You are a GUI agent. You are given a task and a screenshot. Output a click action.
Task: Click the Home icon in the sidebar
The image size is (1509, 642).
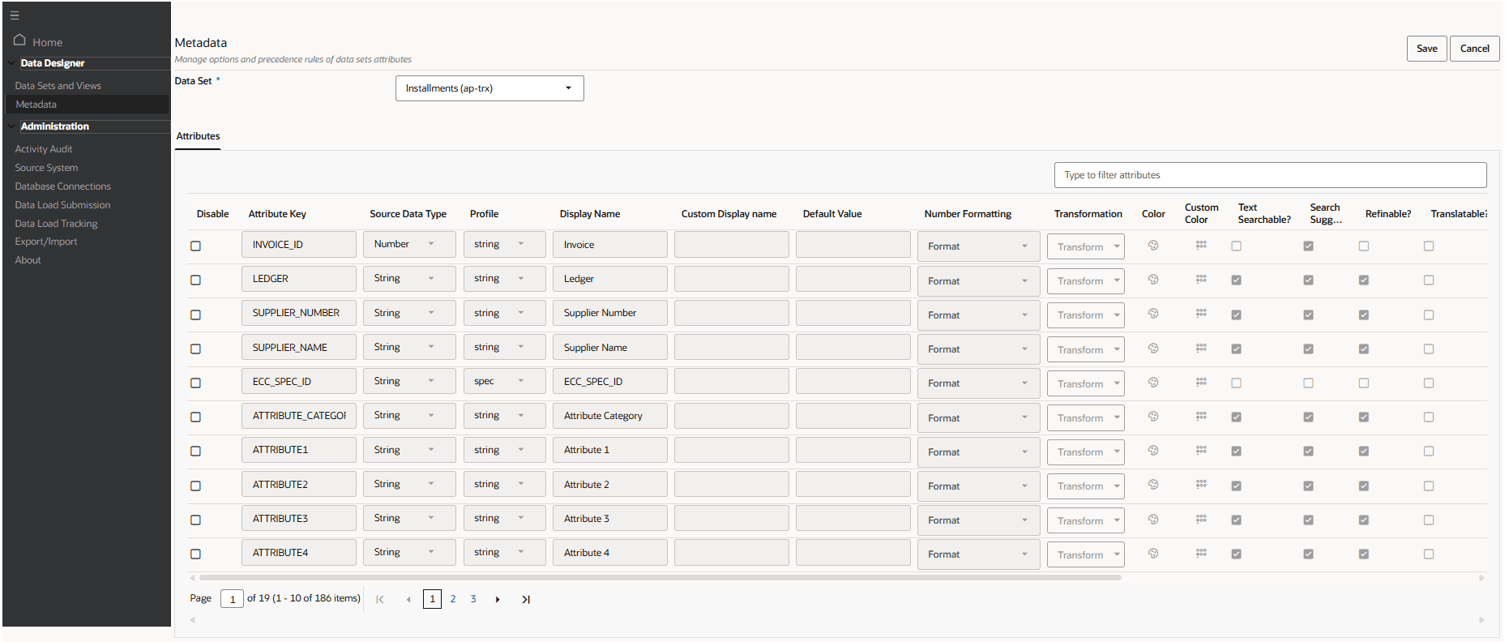(19, 40)
